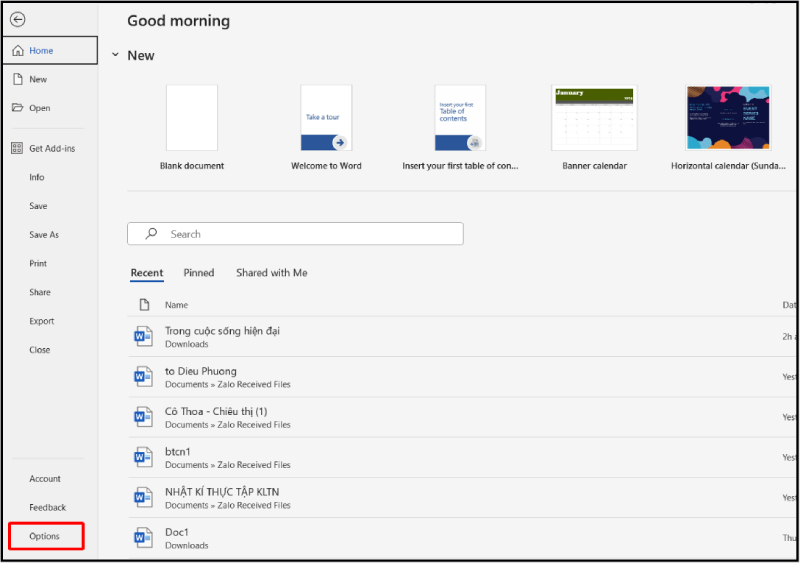The height and width of the screenshot is (563, 800).
Task: Click the Word icon beside btcn1
Action: [142, 457]
